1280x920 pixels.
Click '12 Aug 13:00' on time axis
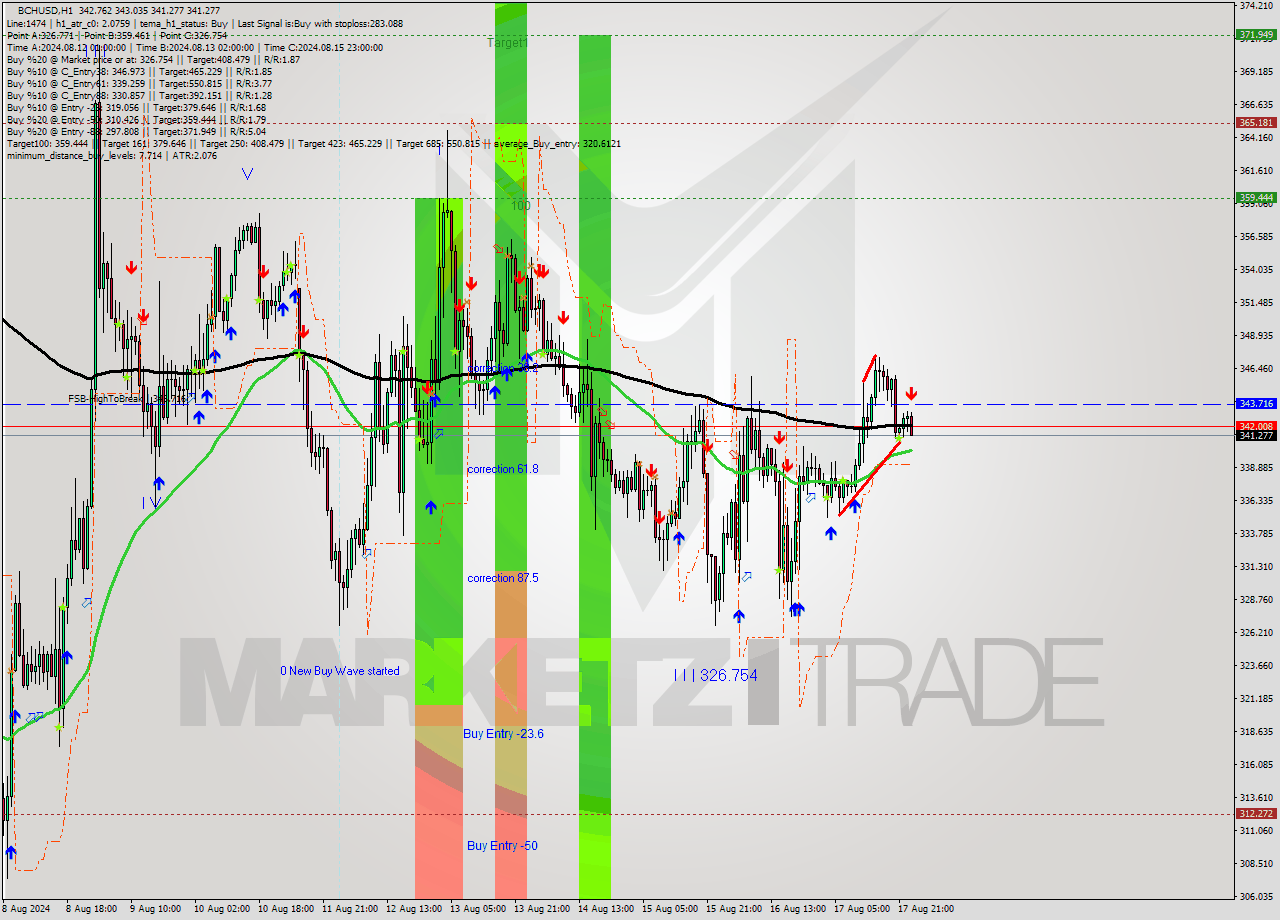[414, 909]
